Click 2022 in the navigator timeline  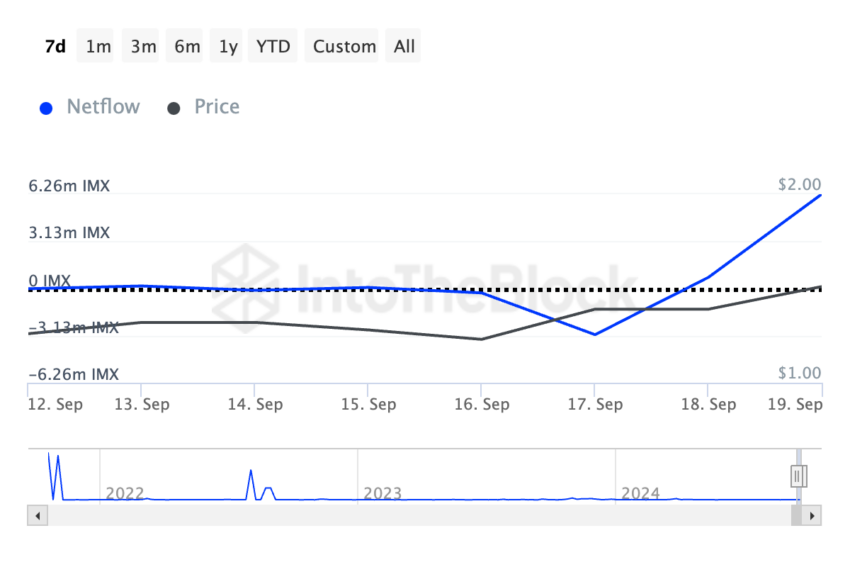[125, 493]
